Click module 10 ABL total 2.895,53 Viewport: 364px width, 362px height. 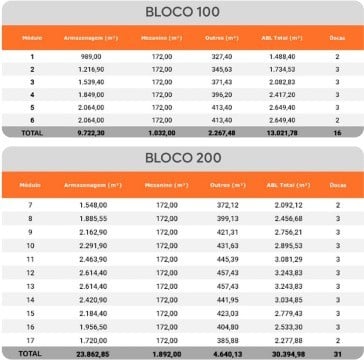(289, 246)
